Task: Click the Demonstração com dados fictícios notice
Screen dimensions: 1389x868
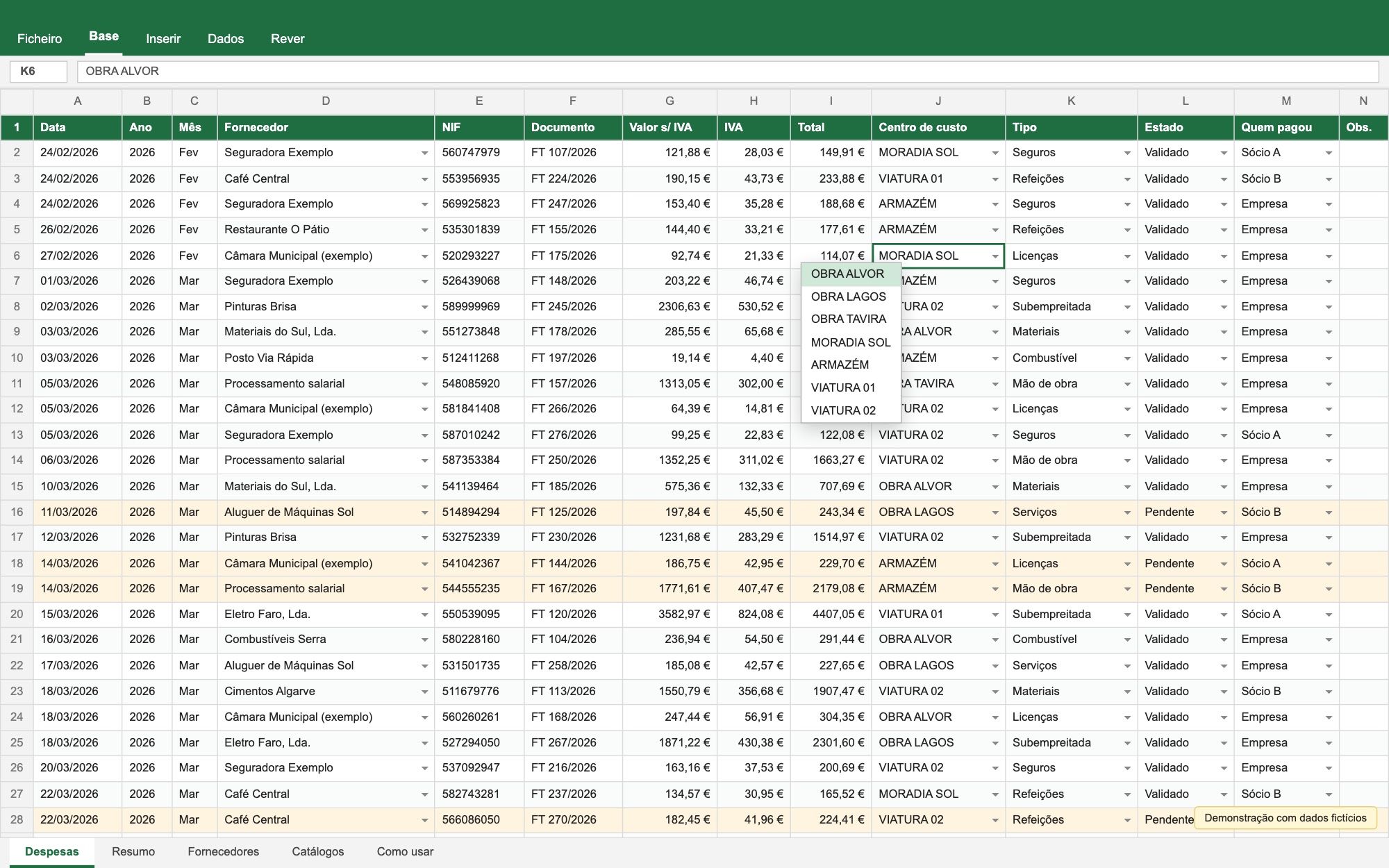Action: pyautogui.click(x=1286, y=818)
